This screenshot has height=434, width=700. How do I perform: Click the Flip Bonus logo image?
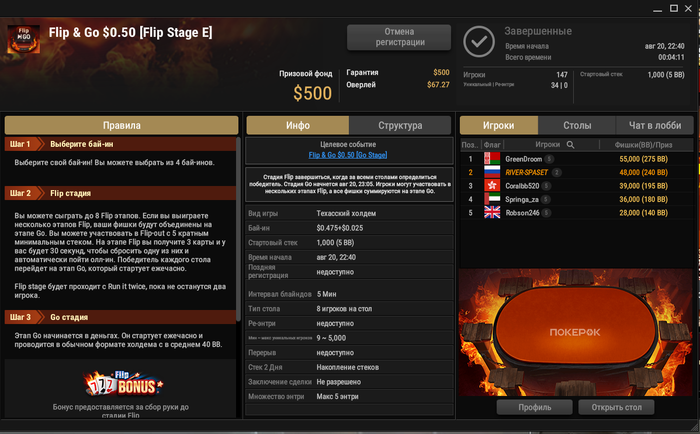click(124, 384)
